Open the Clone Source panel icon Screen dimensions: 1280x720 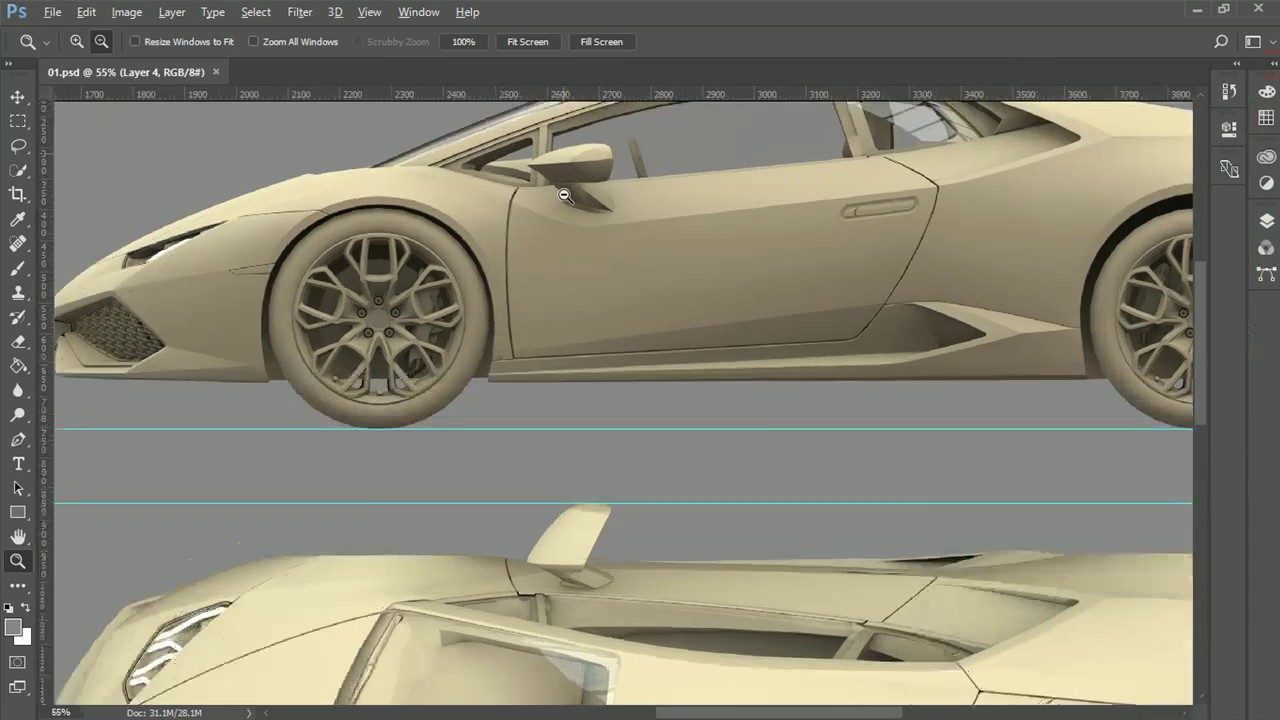[1229, 168]
